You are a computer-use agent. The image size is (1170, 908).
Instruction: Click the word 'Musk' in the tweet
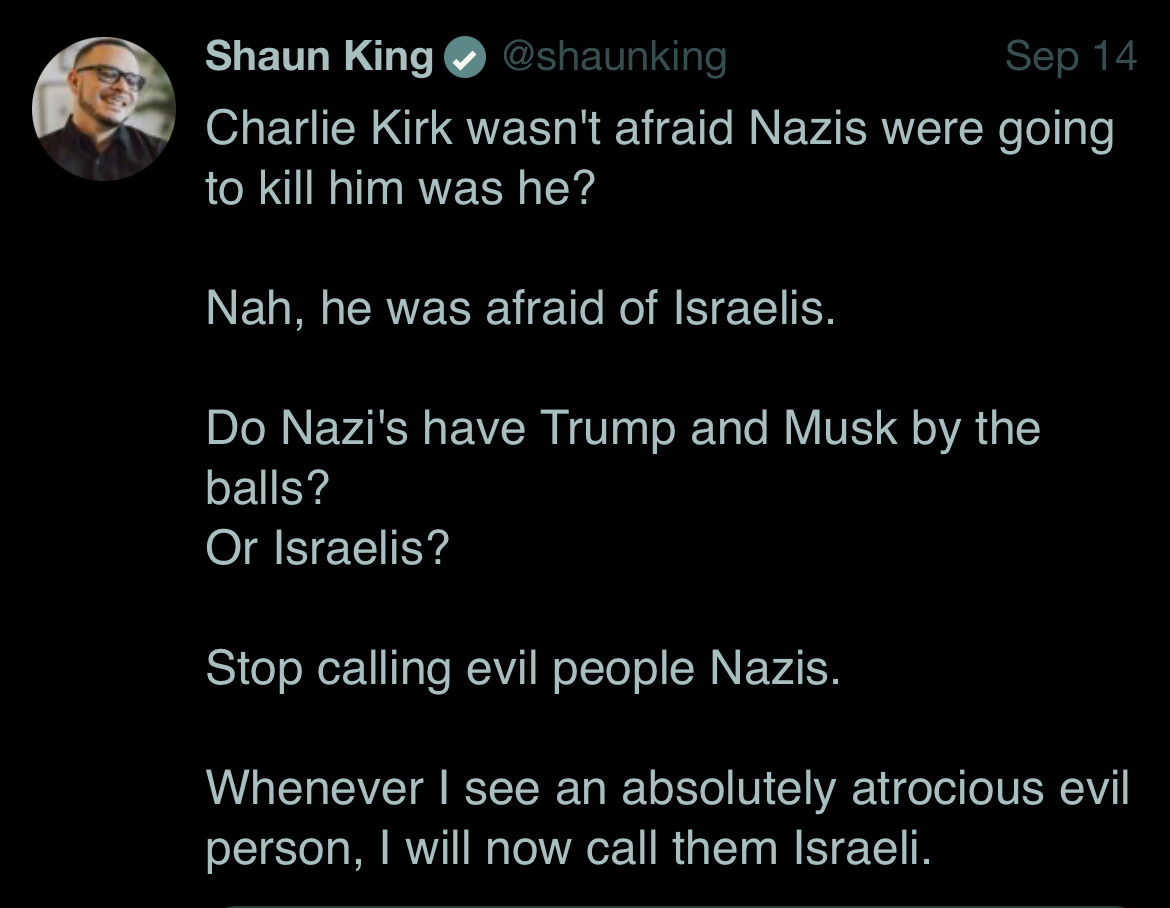pos(840,429)
